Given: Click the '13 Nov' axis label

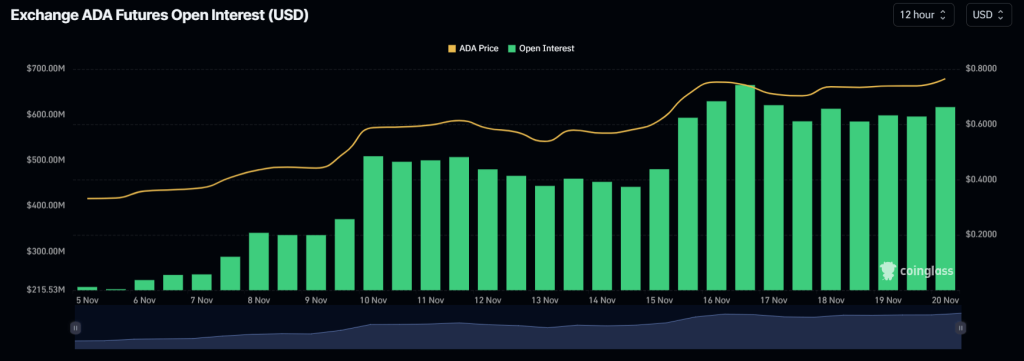Looking at the screenshot, I should 545,301.
